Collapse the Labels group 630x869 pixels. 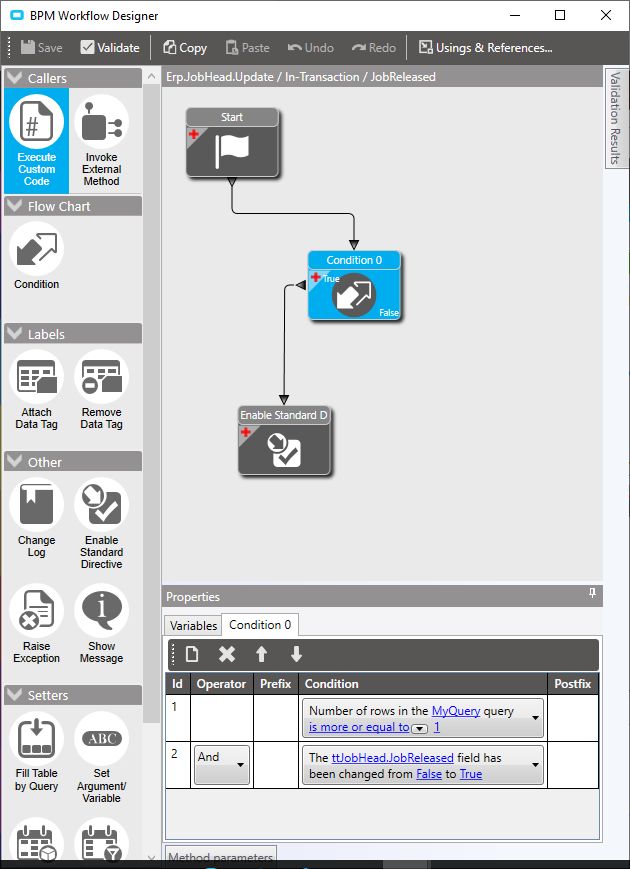tap(15, 334)
